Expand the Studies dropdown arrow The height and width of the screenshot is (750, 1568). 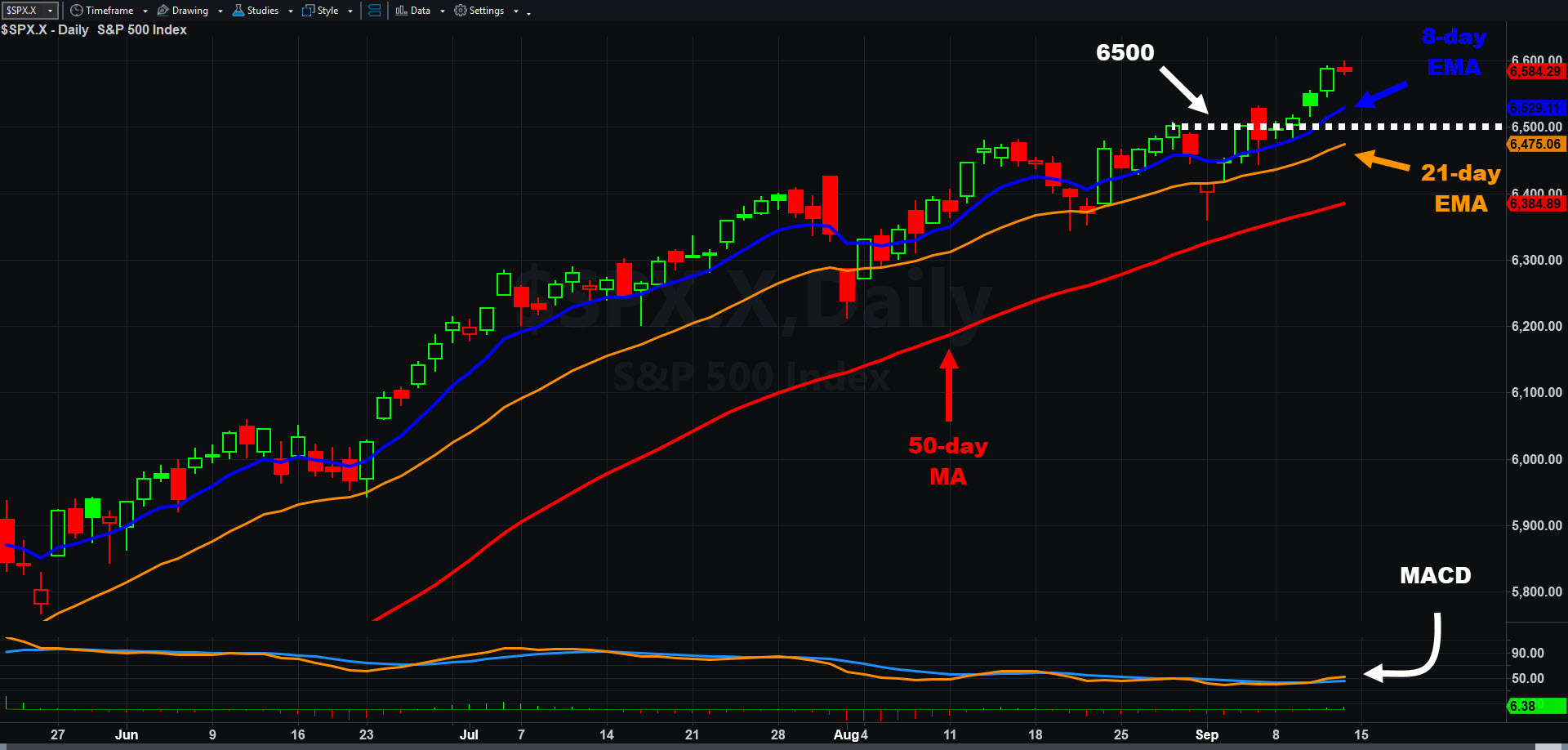click(291, 11)
